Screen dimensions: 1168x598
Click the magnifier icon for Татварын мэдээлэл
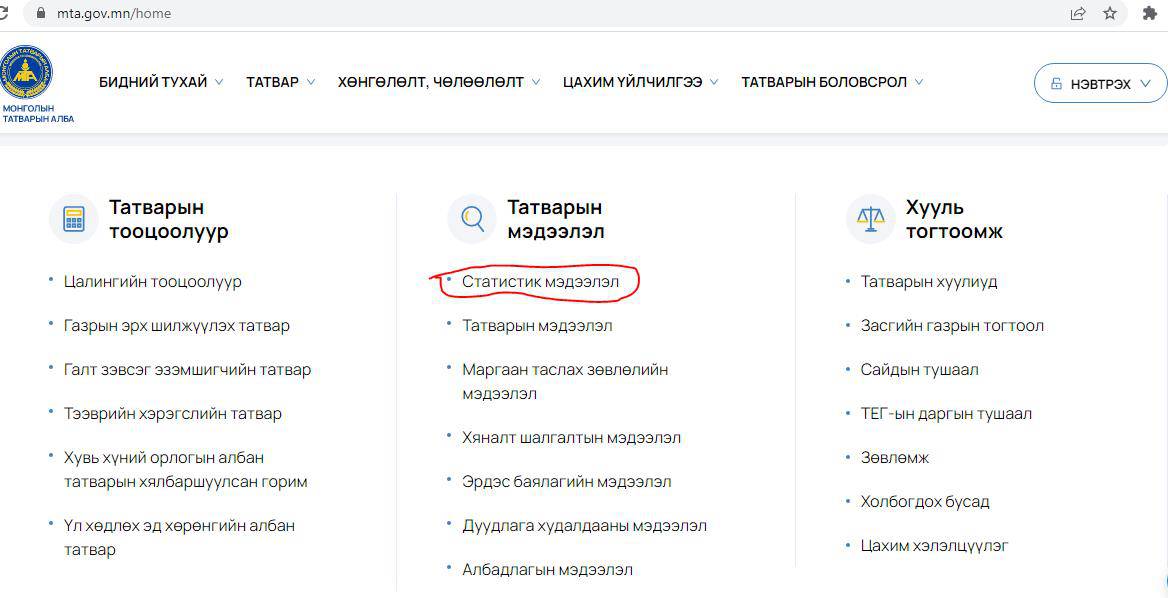click(472, 219)
